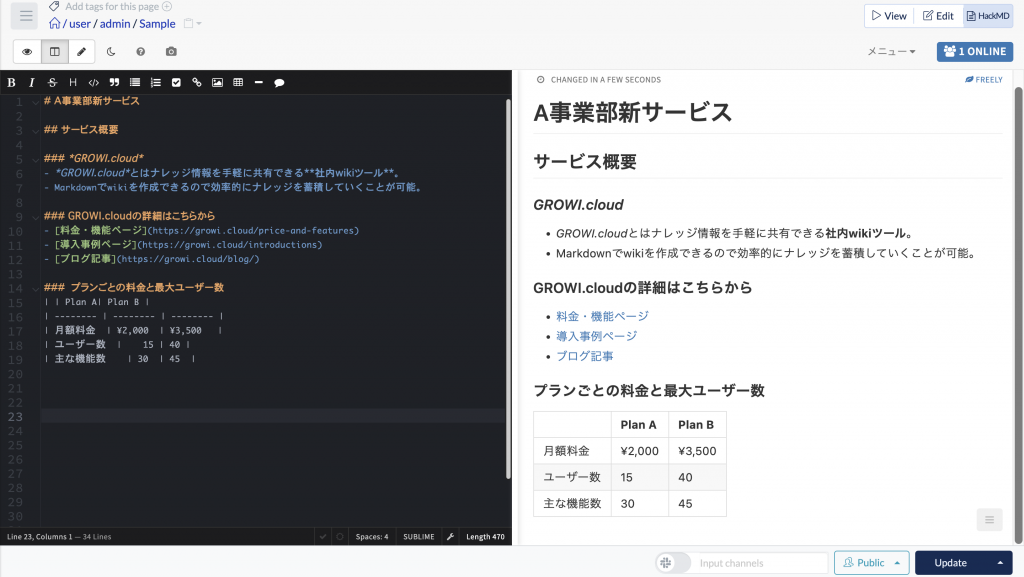Insert a table with the grid icon

coord(238,82)
